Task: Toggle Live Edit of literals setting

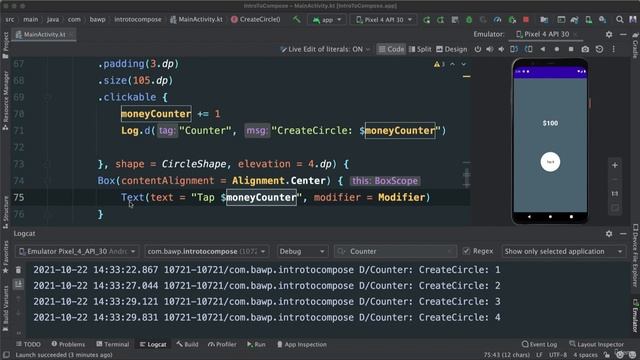Action: tap(325, 49)
